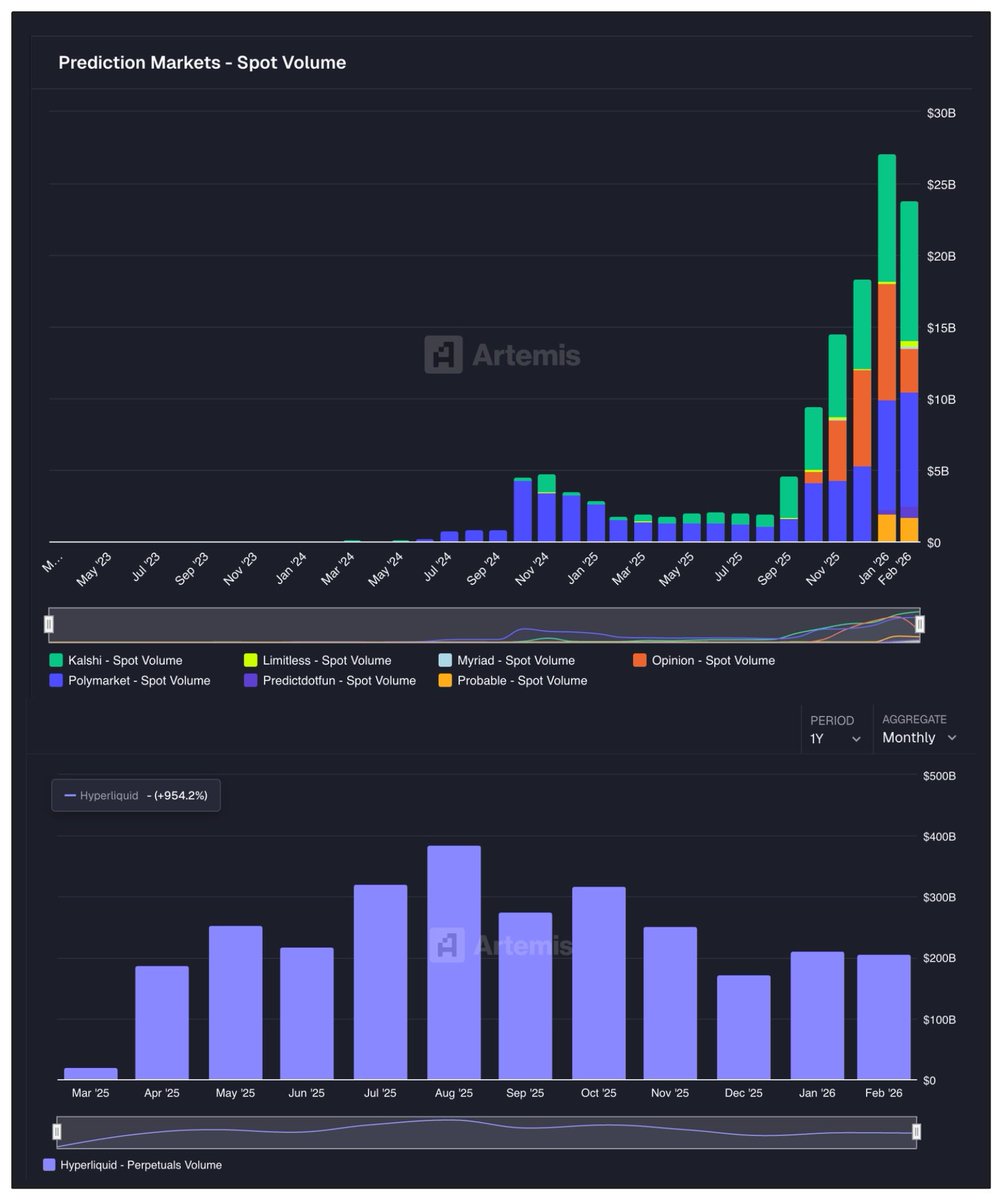Open the Period dropdown showing 1Y
Image resolution: width=1002 pixels, height=1200 pixels.
pos(836,737)
